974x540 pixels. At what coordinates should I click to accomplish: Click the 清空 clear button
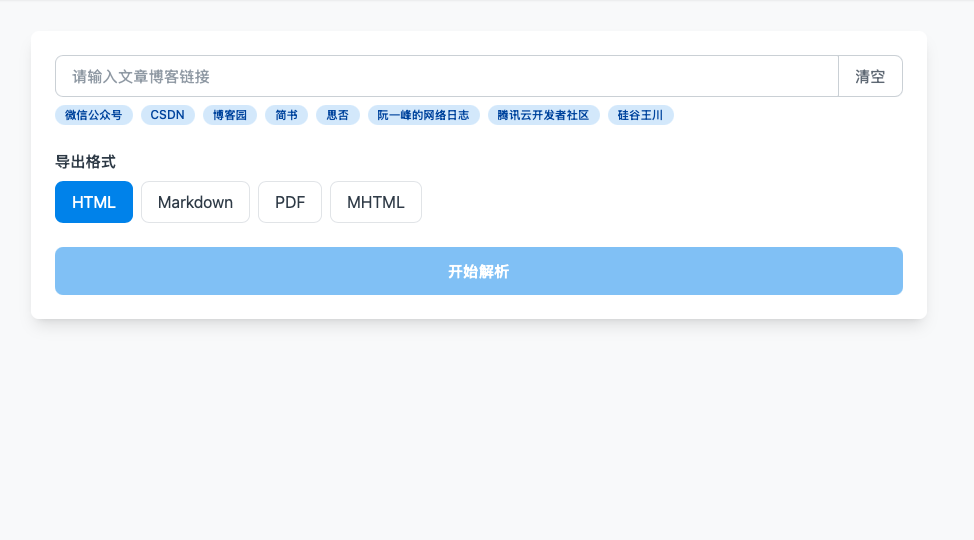(x=870, y=76)
